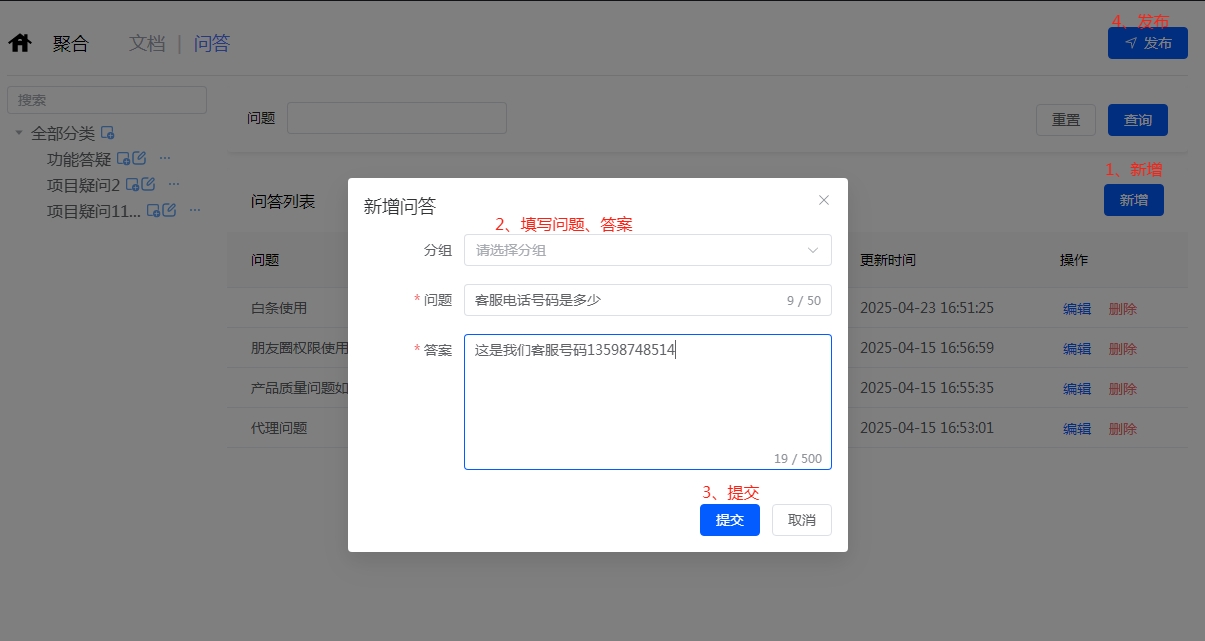
Task: Cancel the dialog with 取消 button
Action: [801, 520]
